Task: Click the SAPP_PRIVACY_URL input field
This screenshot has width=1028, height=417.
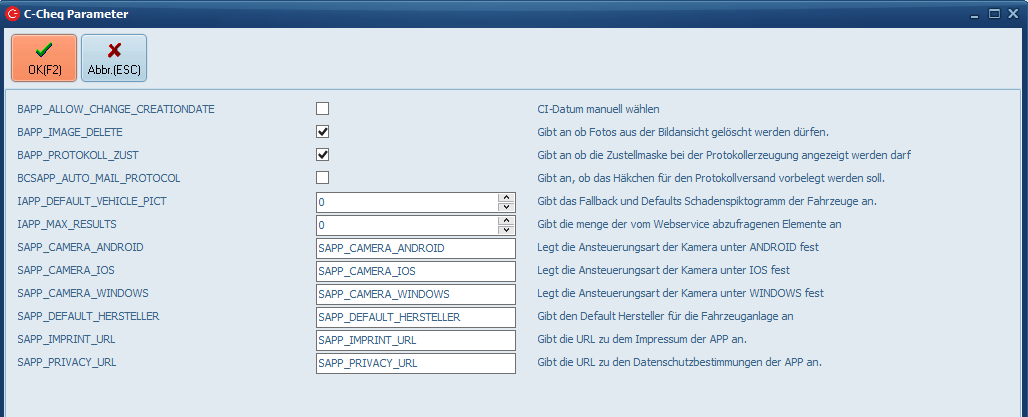Action: [415, 363]
